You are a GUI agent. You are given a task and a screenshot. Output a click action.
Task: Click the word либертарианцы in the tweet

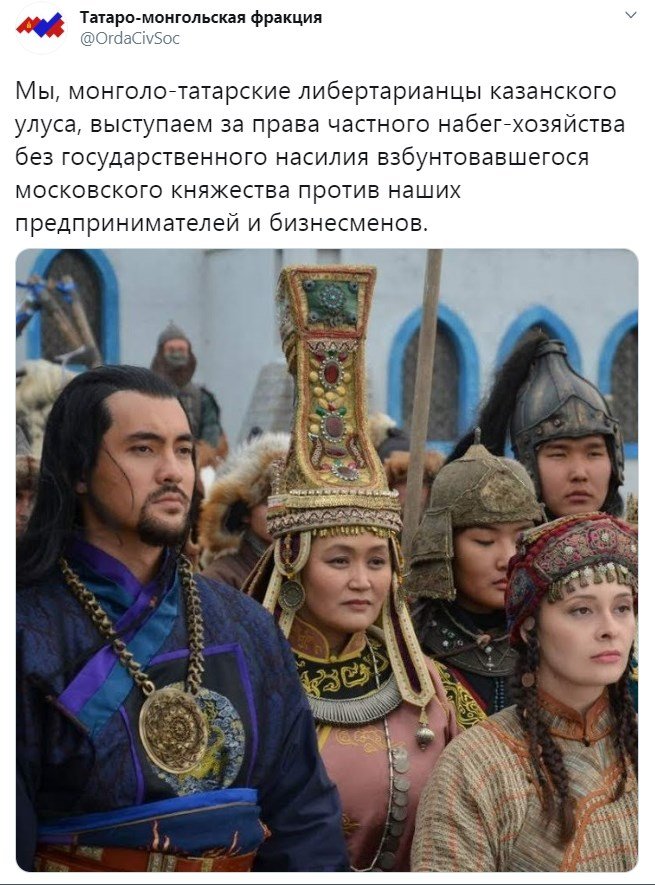tap(386, 91)
